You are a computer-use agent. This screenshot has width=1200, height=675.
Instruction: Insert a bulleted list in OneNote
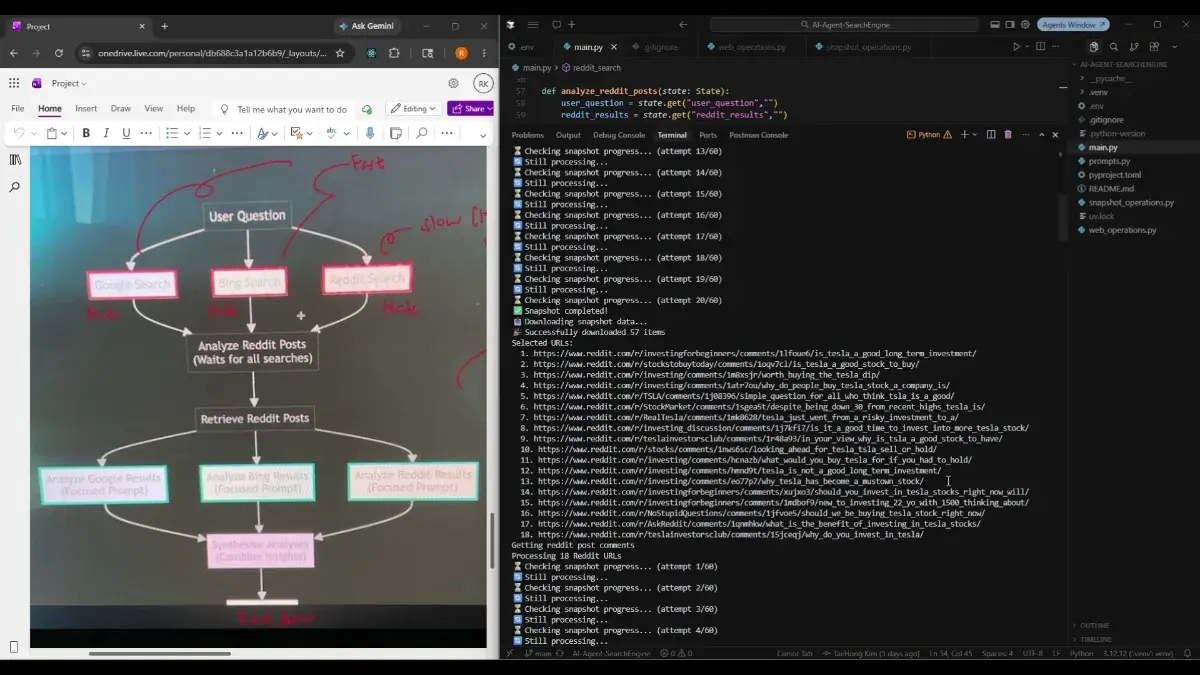pyautogui.click(x=172, y=133)
